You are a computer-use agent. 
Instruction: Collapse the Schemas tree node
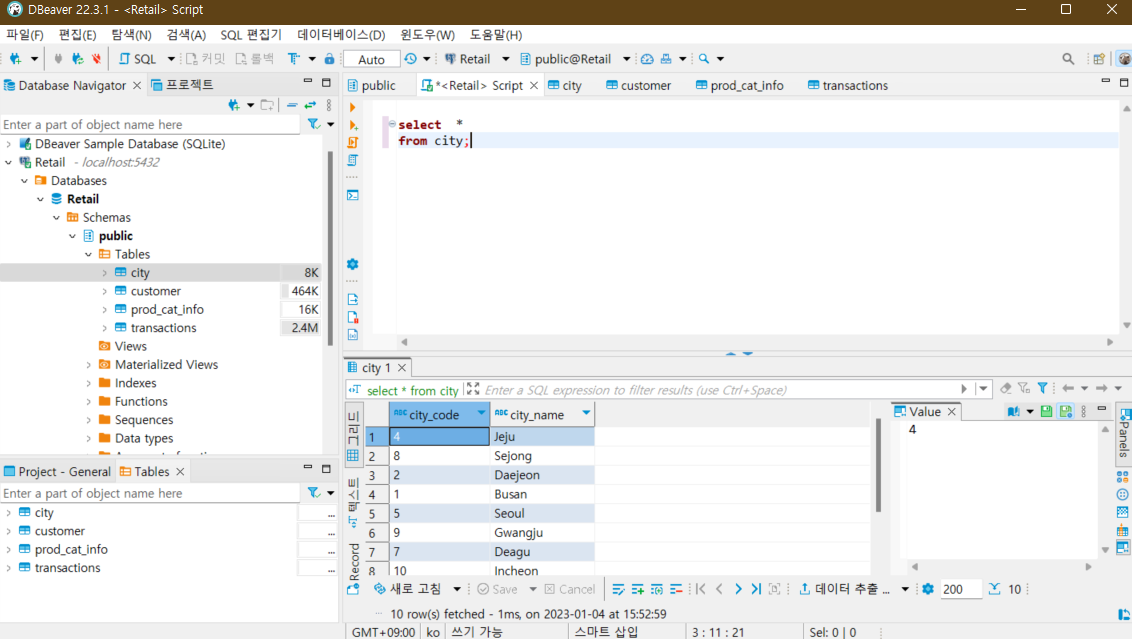[x=56, y=217]
